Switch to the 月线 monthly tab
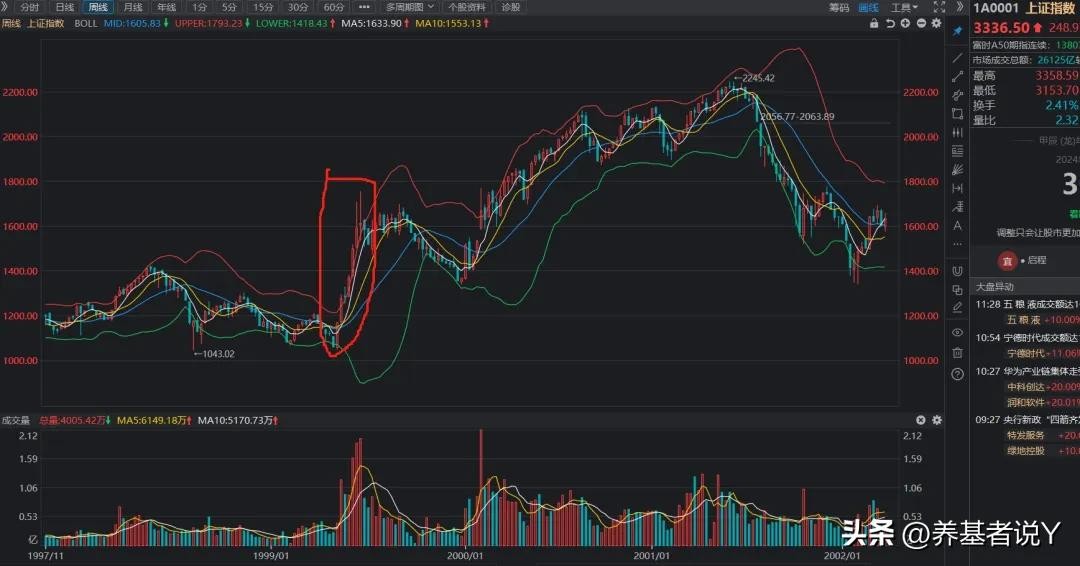This screenshot has height=566, width=1080. click(x=133, y=7)
